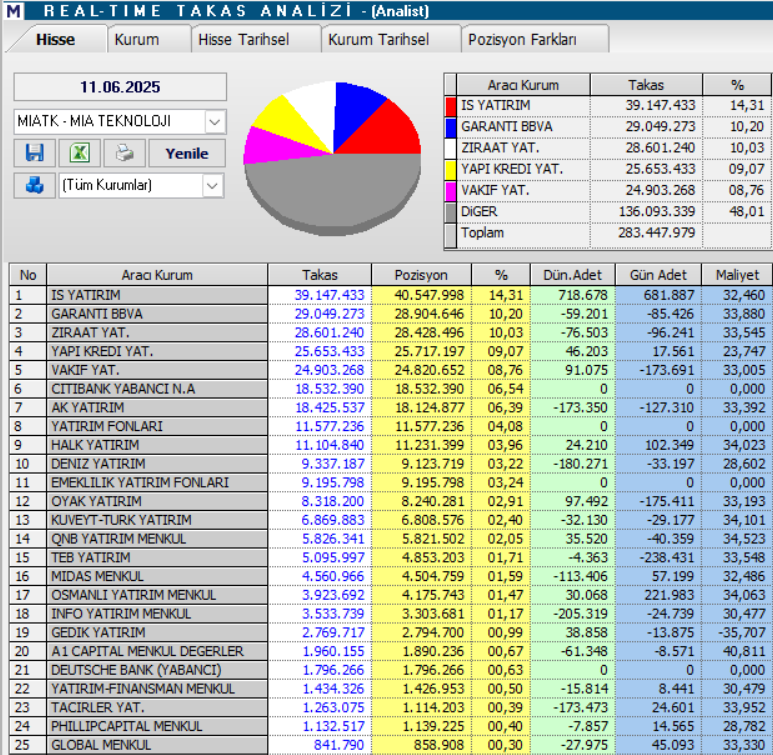Click the Toplam value 283.447.979
This screenshot has width=773, height=755.
(x=656, y=233)
